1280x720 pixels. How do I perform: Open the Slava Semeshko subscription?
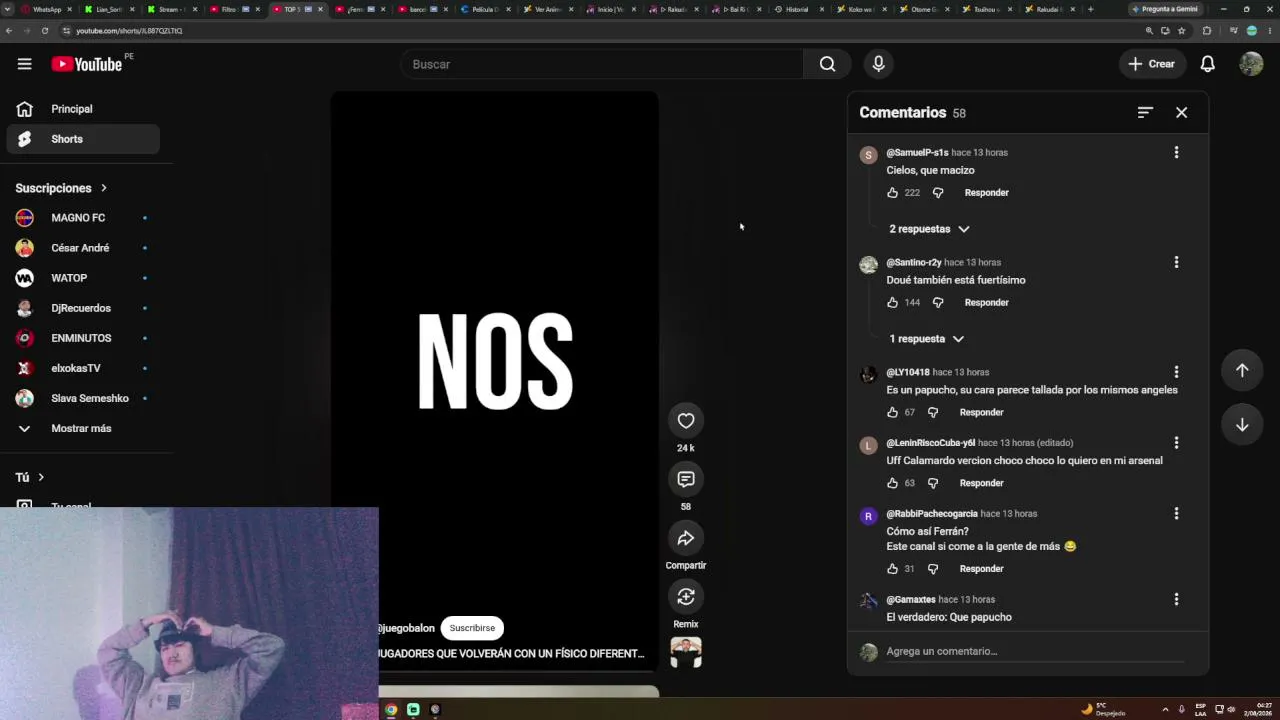pos(83,398)
